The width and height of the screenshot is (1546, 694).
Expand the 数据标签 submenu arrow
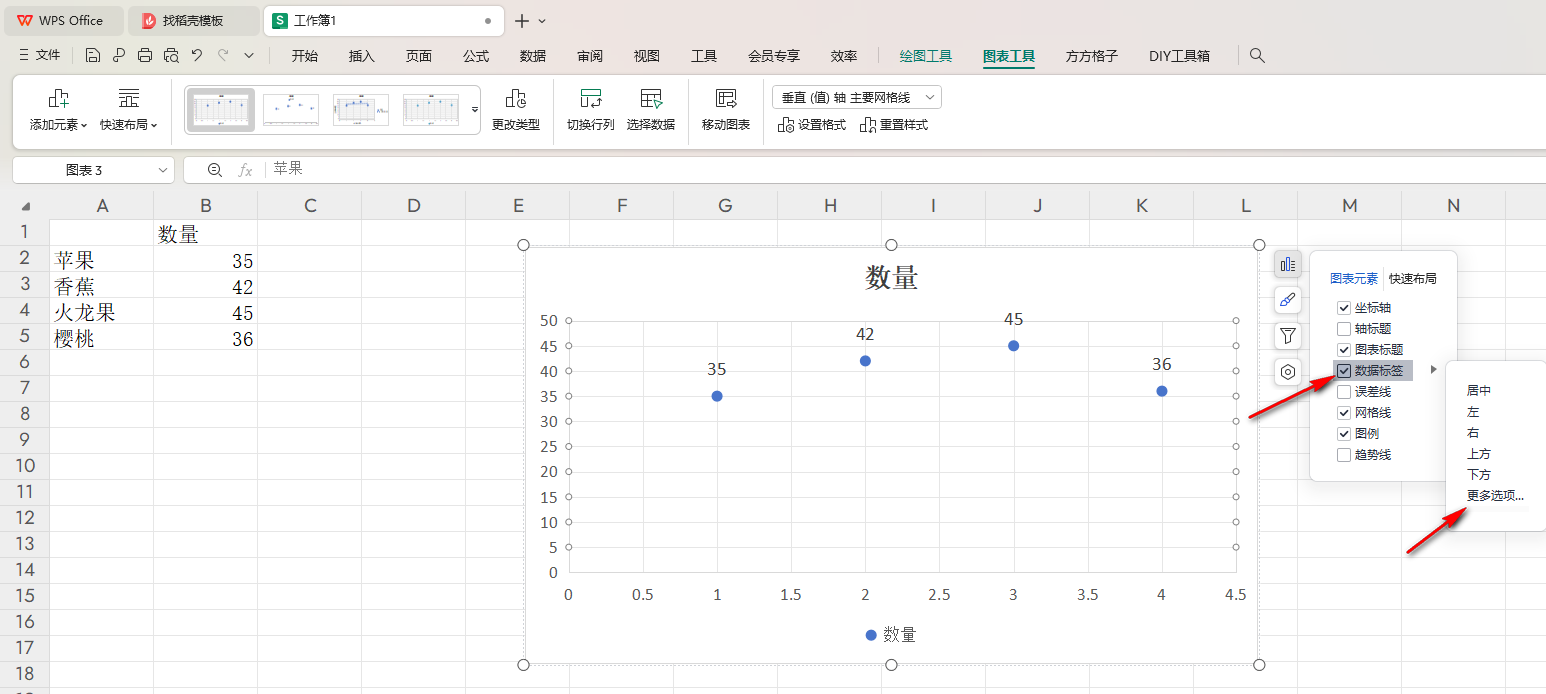pos(1433,370)
